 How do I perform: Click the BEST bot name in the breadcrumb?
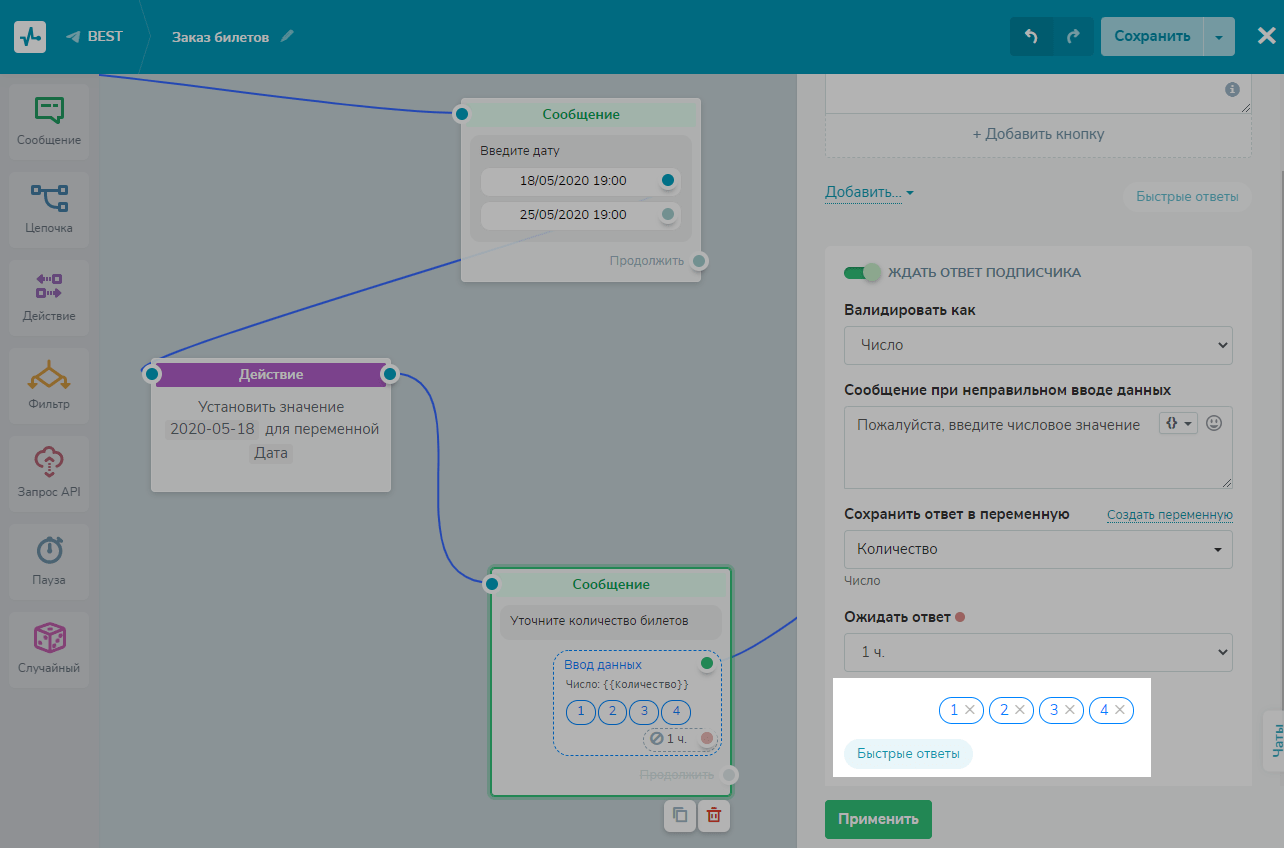(x=105, y=36)
